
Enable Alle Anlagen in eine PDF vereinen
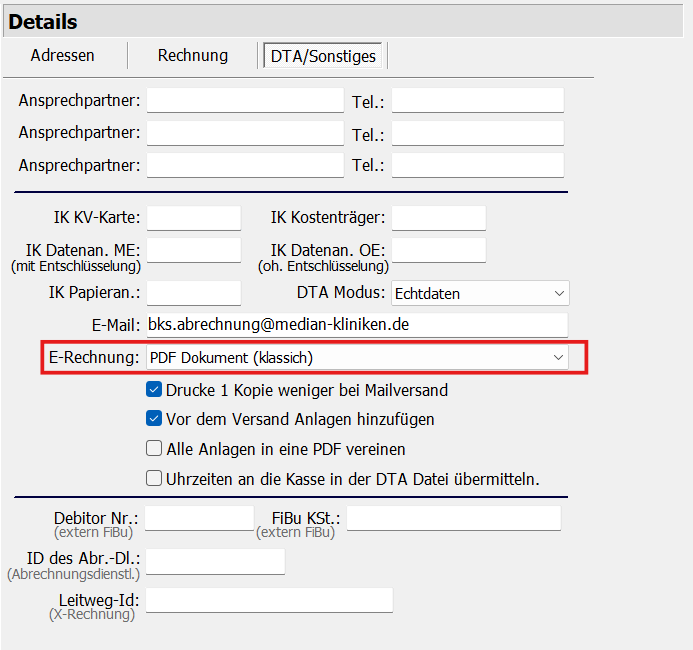[x=154, y=449]
